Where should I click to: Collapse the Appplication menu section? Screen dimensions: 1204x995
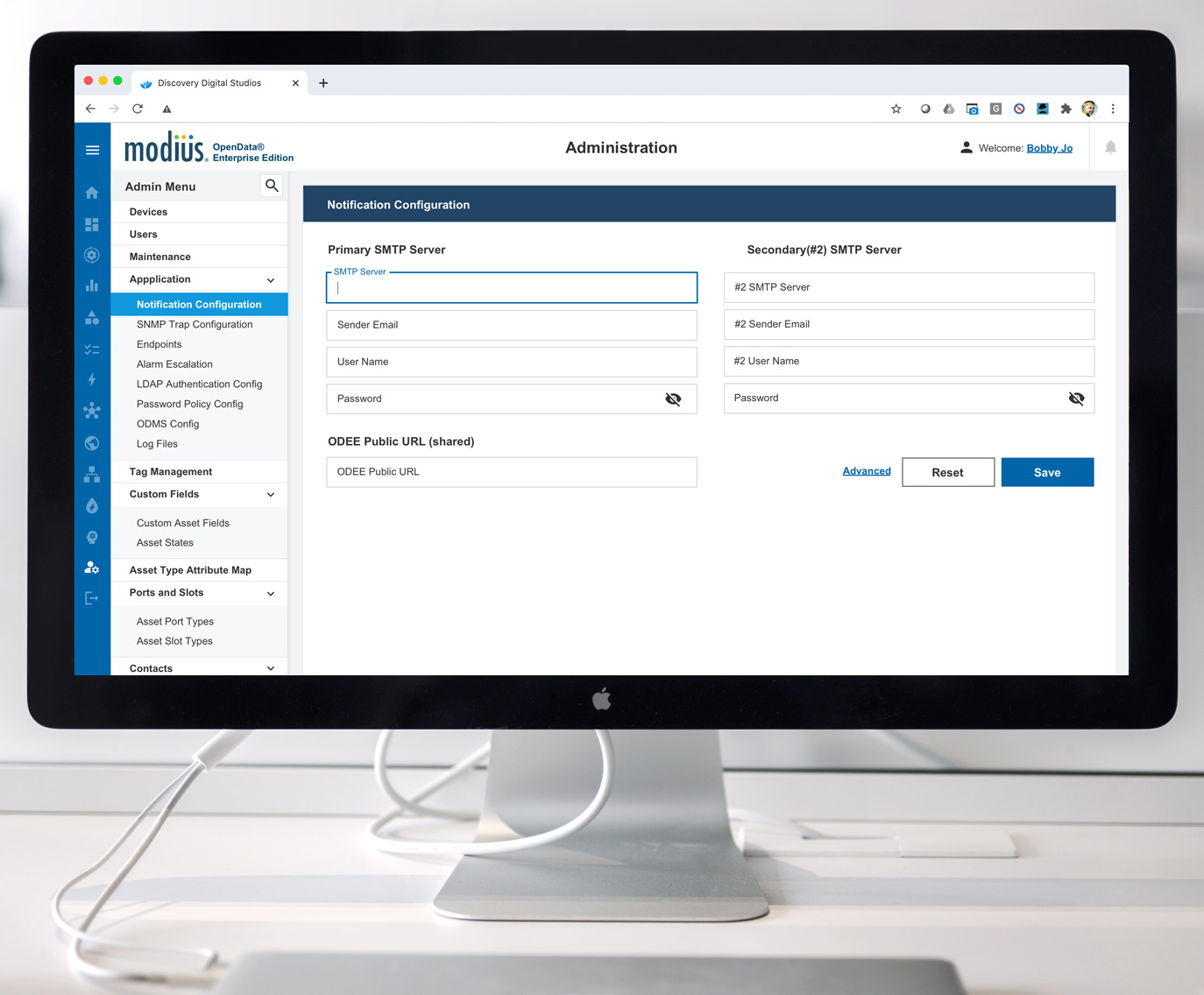(x=271, y=280)
